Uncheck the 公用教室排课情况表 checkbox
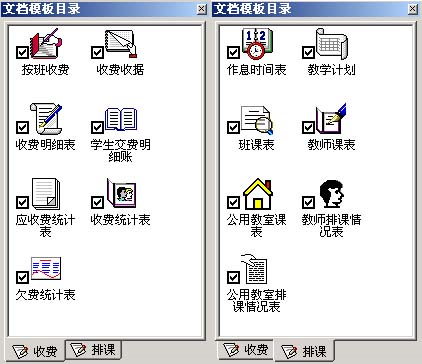422x364 pixels. tap(233, 277)
